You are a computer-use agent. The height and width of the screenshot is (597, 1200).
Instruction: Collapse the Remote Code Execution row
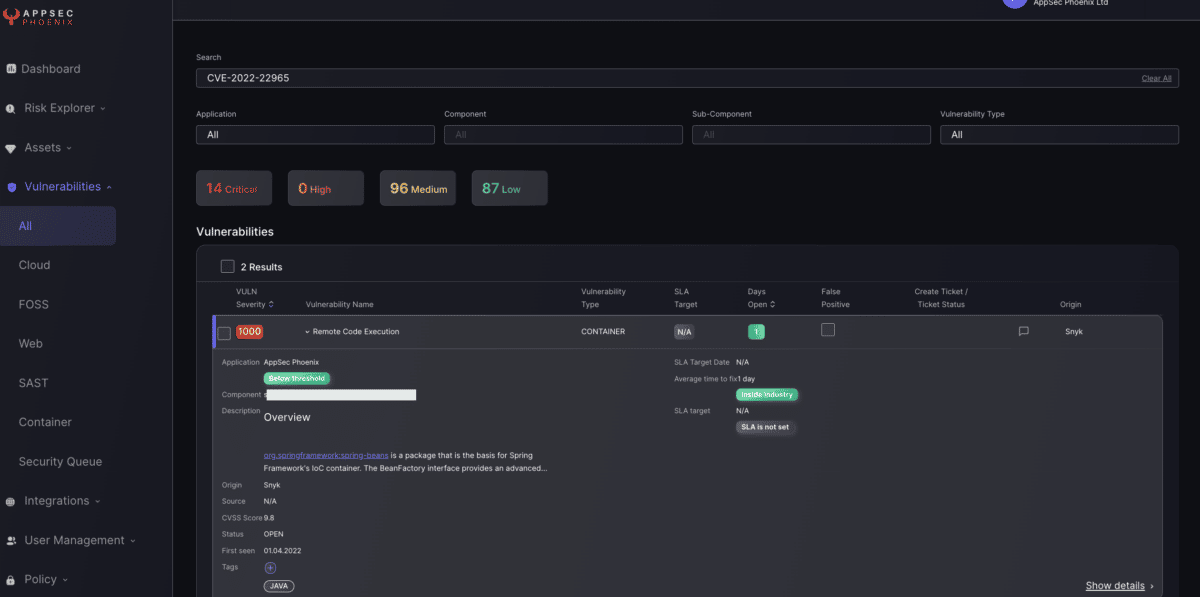point(308,332)
